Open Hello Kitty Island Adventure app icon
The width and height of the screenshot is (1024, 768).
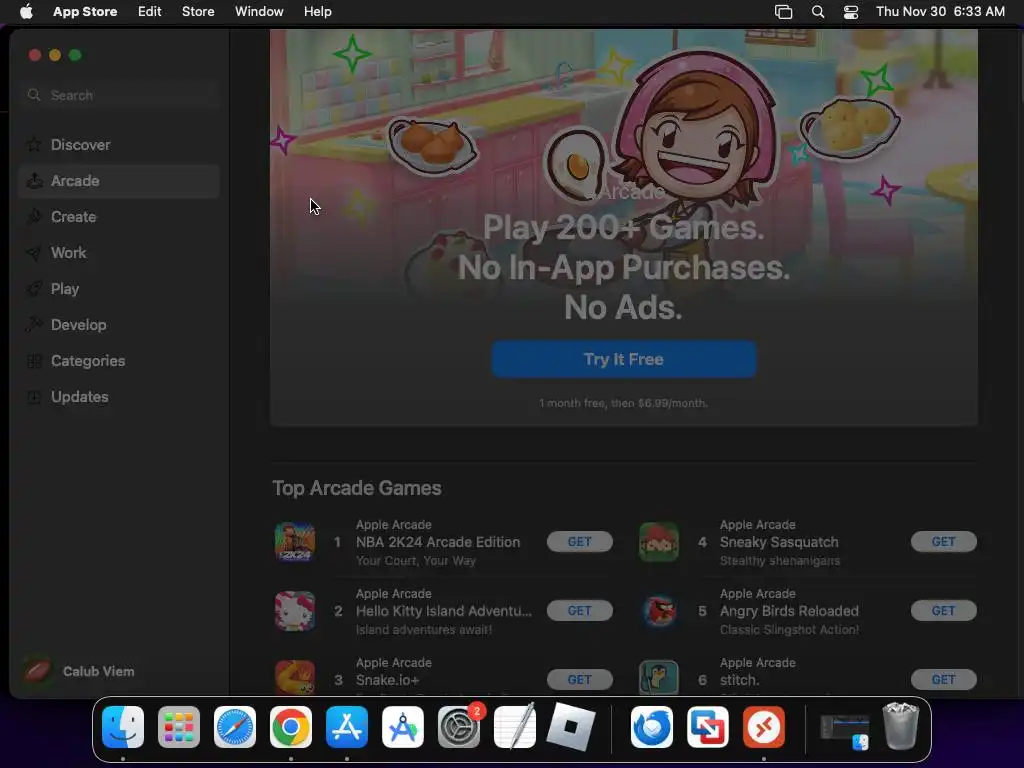(x=295, y=611)
